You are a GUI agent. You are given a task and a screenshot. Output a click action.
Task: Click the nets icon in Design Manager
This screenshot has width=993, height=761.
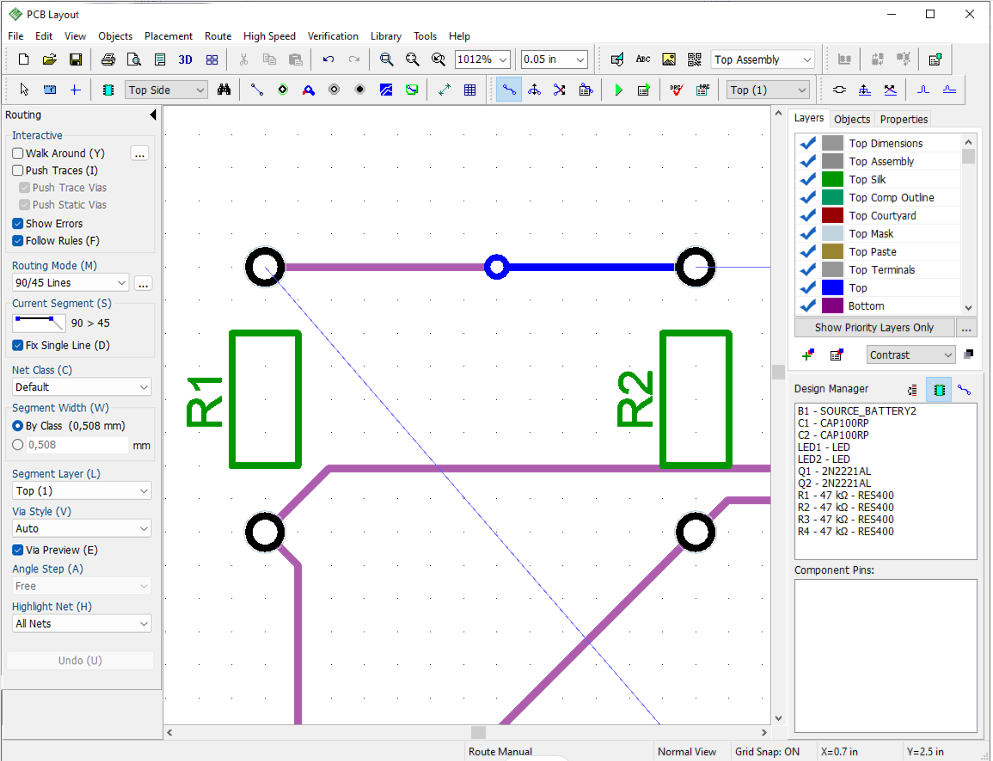pyautogui.click(x=964, y=389)
